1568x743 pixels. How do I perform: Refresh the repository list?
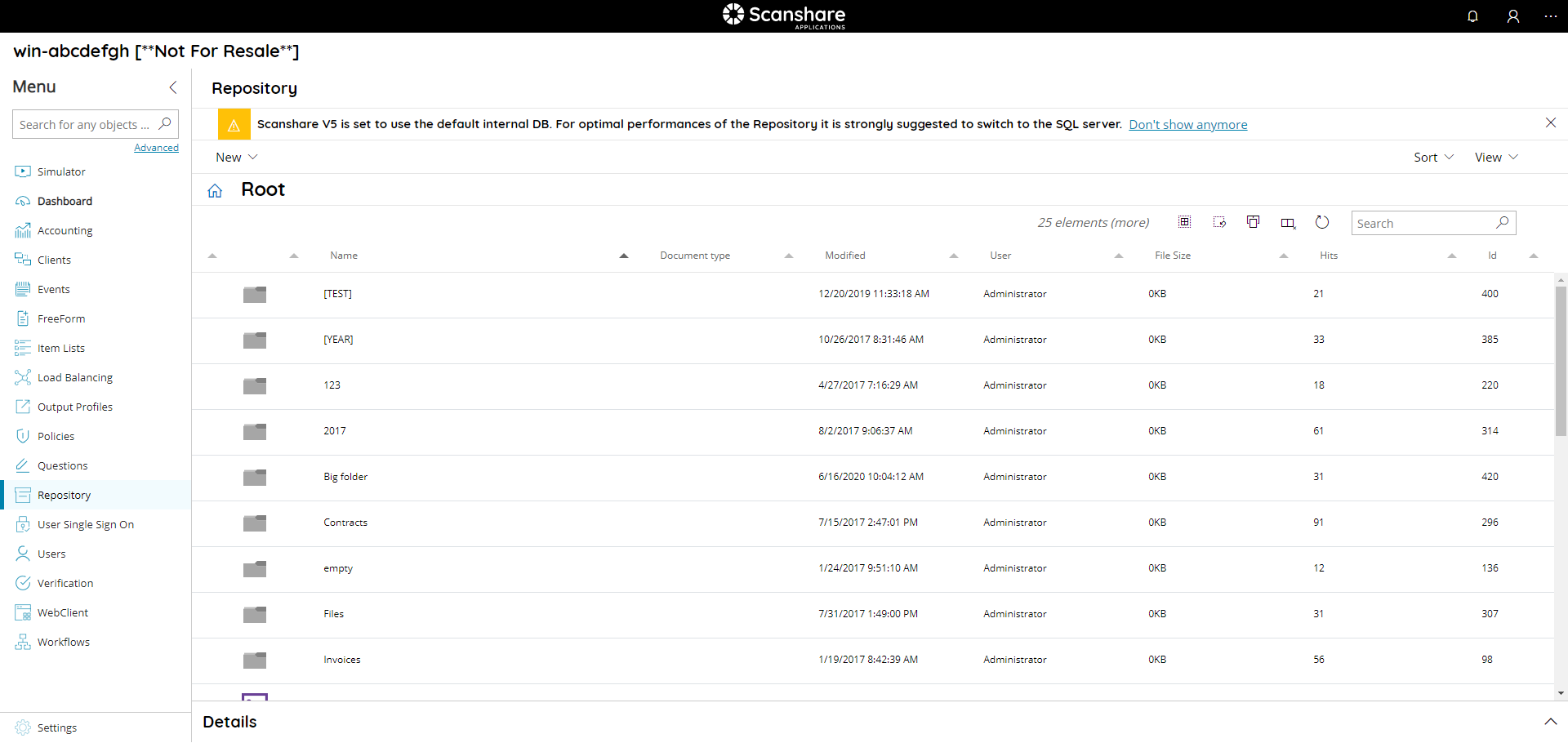[1322, 221]
